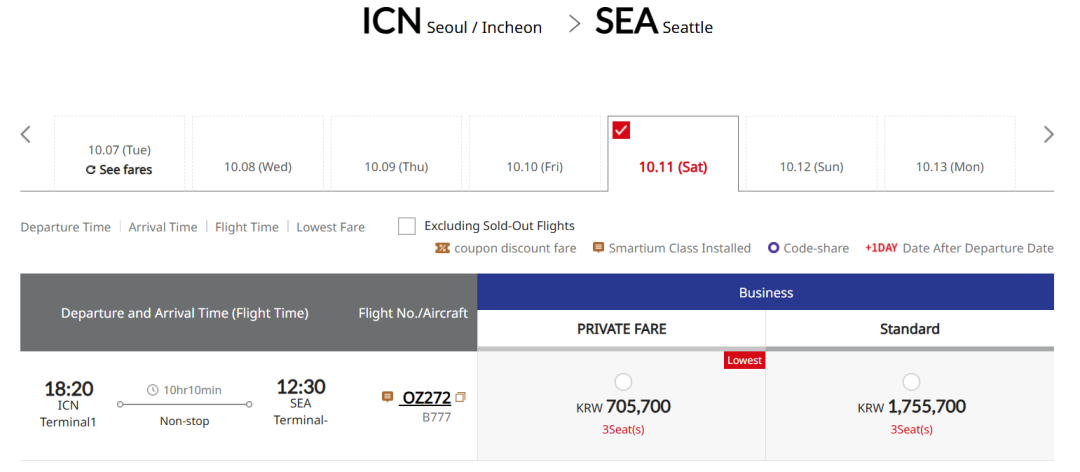Click the Smartium Class icon beside OZ272
The width and height of the screenshot is (1080, 472).
tap(387, 397)
